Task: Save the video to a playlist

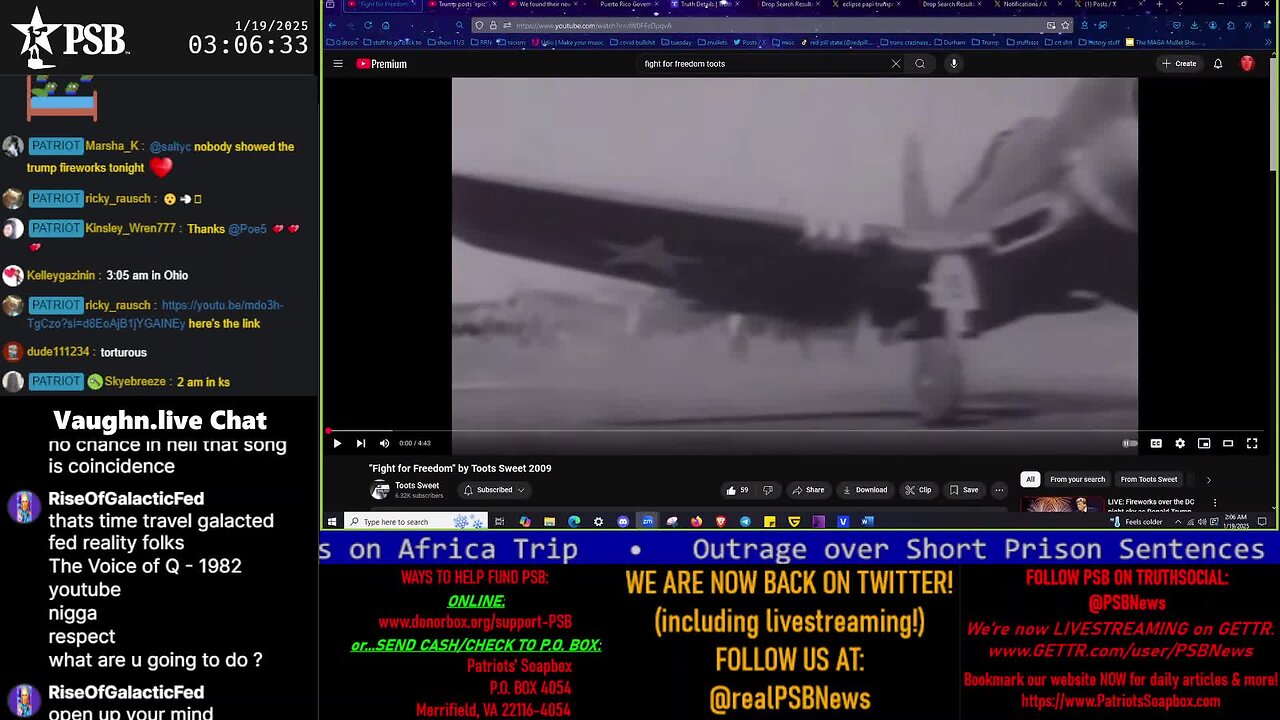Action: click(964, 490)
